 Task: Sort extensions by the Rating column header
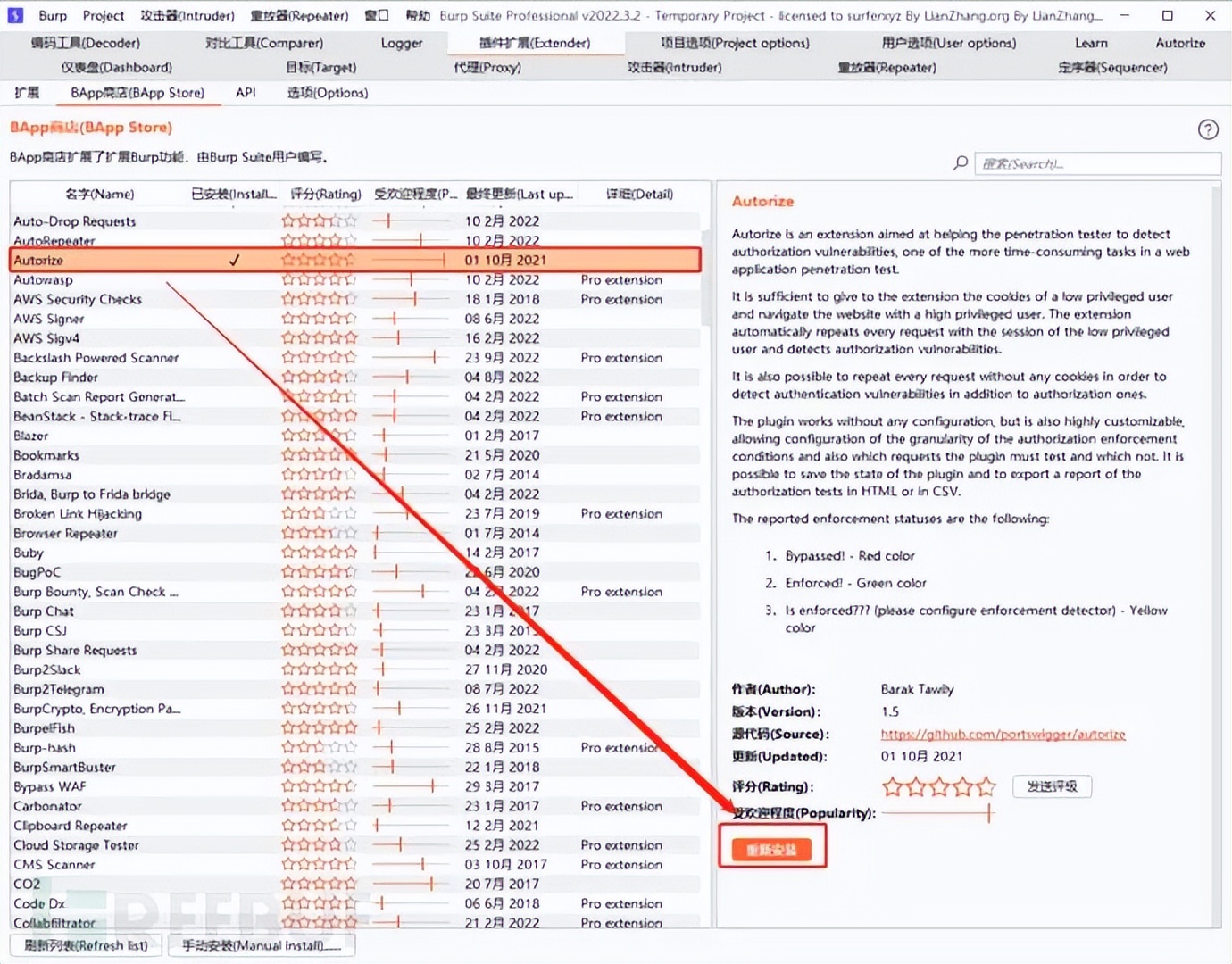click(x=326, y=194)
